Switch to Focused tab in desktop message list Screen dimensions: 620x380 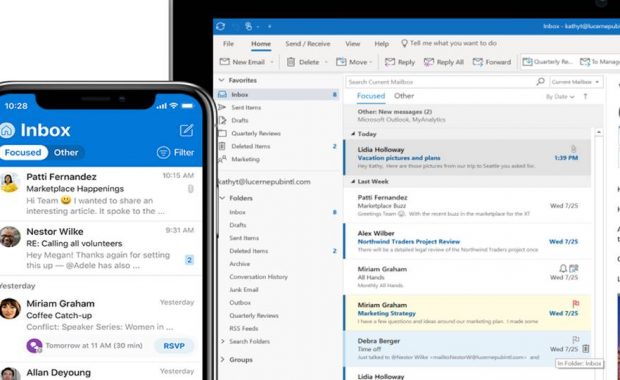coord(371,96)
